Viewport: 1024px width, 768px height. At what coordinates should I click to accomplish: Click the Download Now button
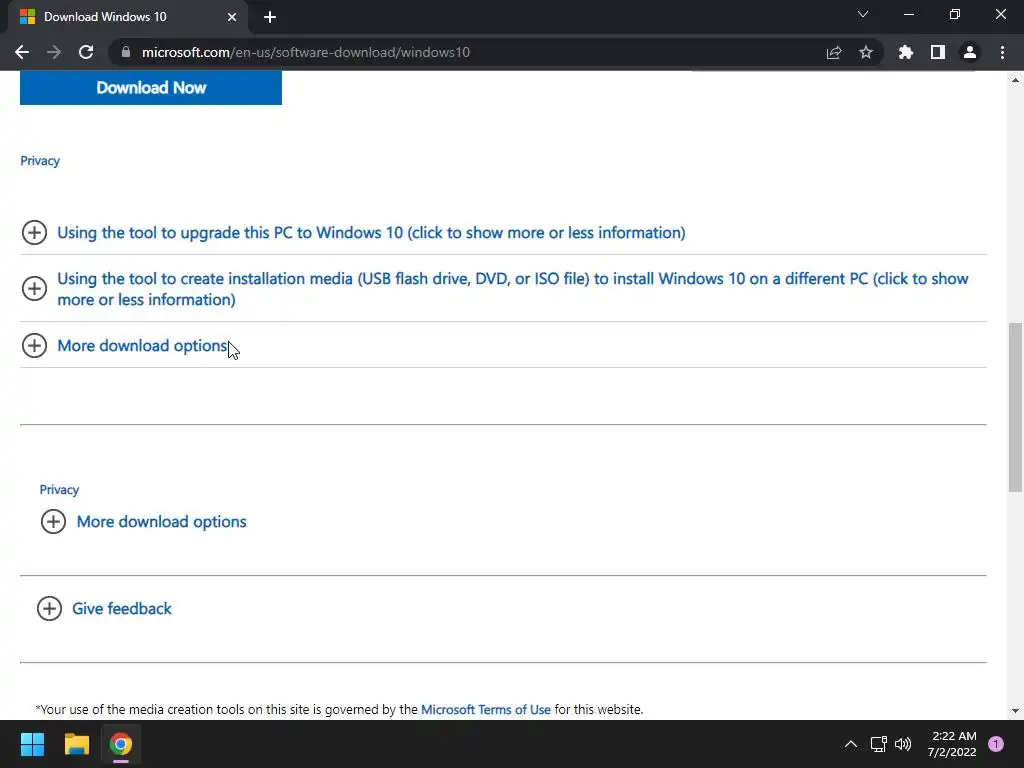tap(151, 88)
